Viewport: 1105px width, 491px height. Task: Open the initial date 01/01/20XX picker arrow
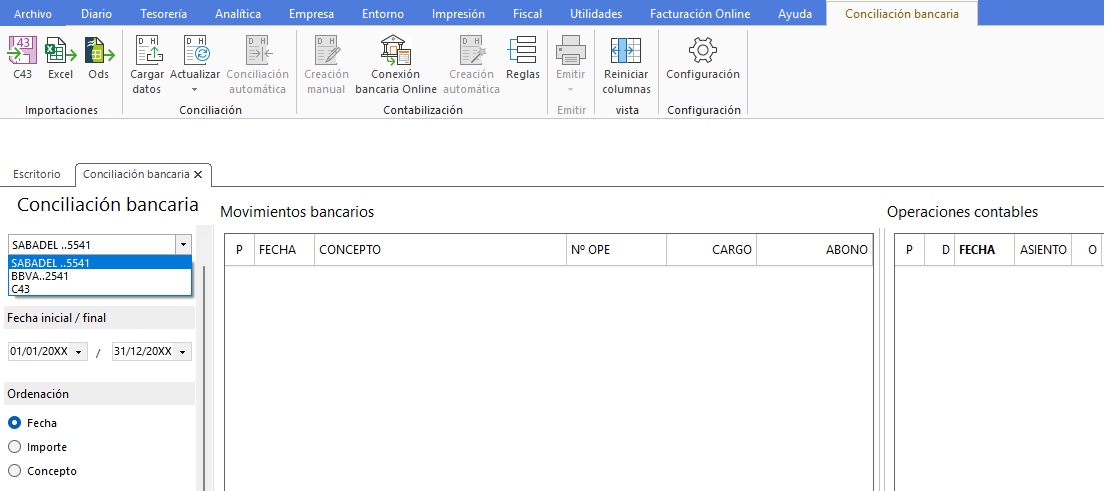click(x=78, y=352)
